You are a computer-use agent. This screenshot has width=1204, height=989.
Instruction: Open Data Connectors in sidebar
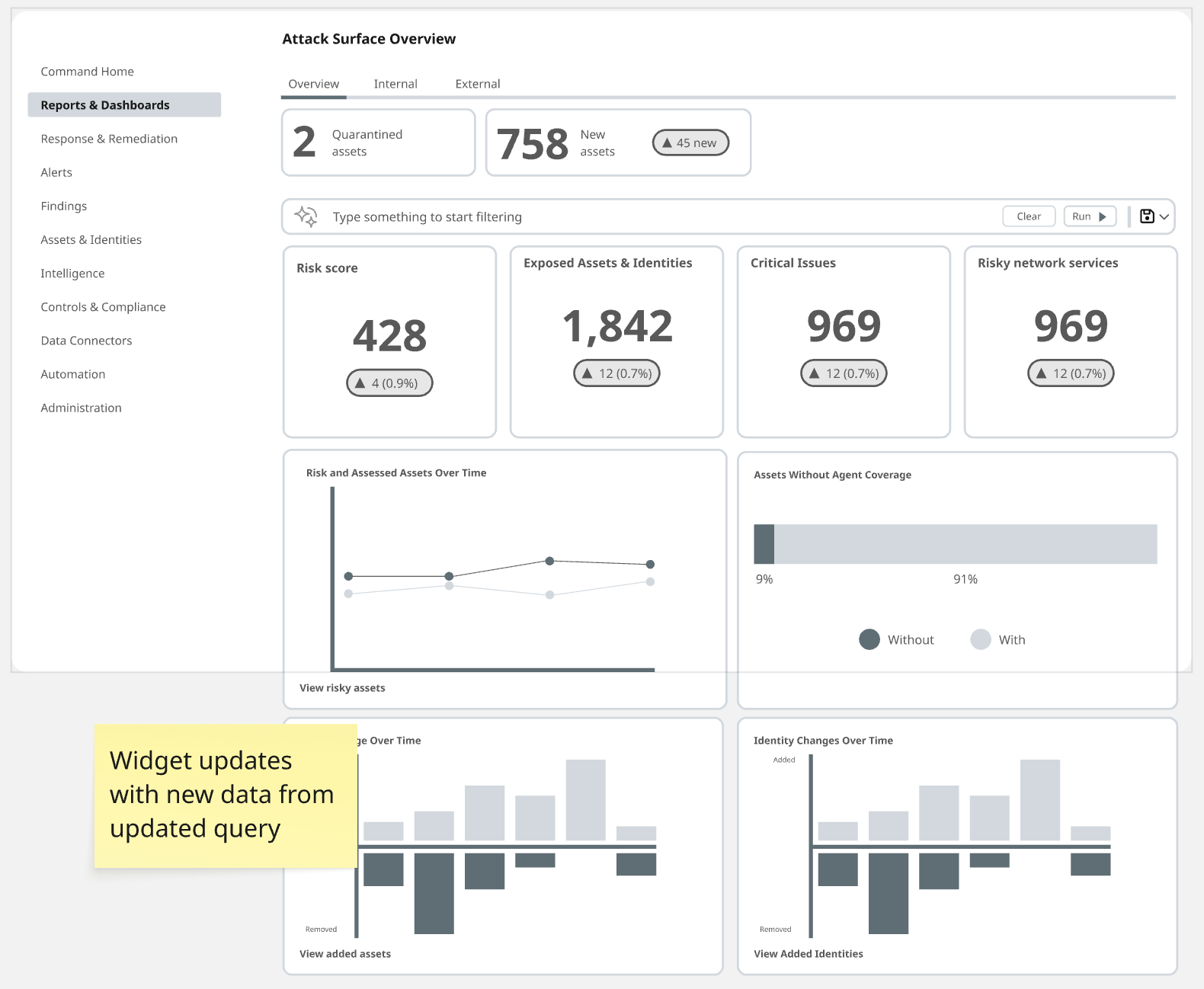(x=86, y=341)
